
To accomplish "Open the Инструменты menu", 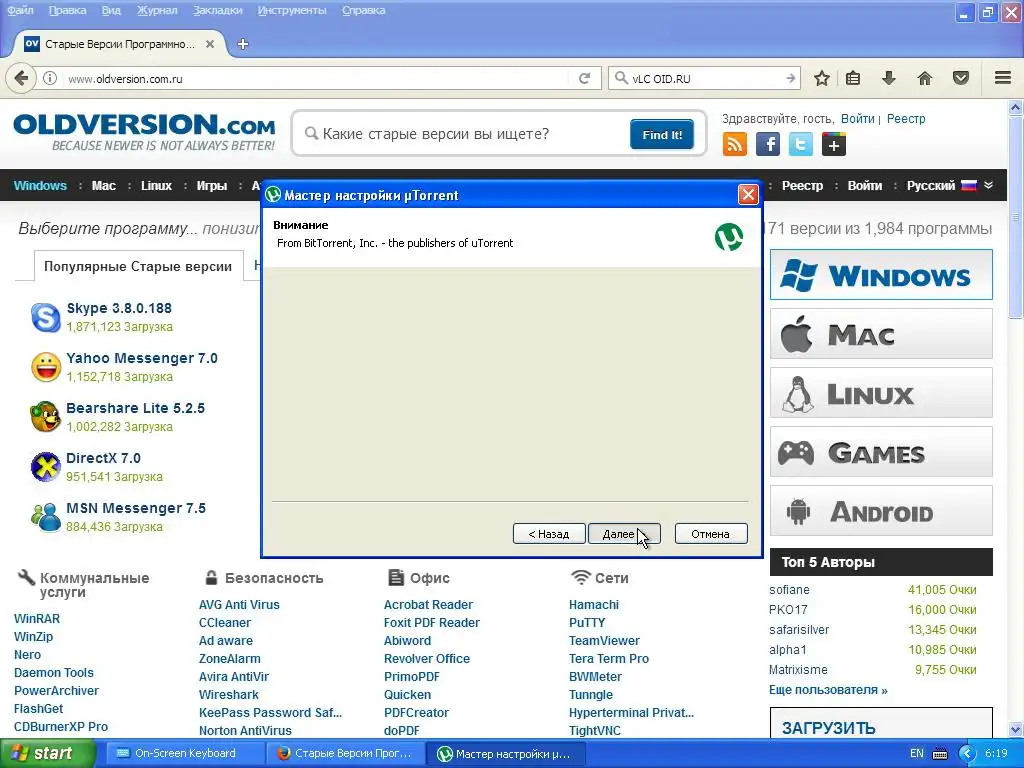I will (x=292, y=10).
